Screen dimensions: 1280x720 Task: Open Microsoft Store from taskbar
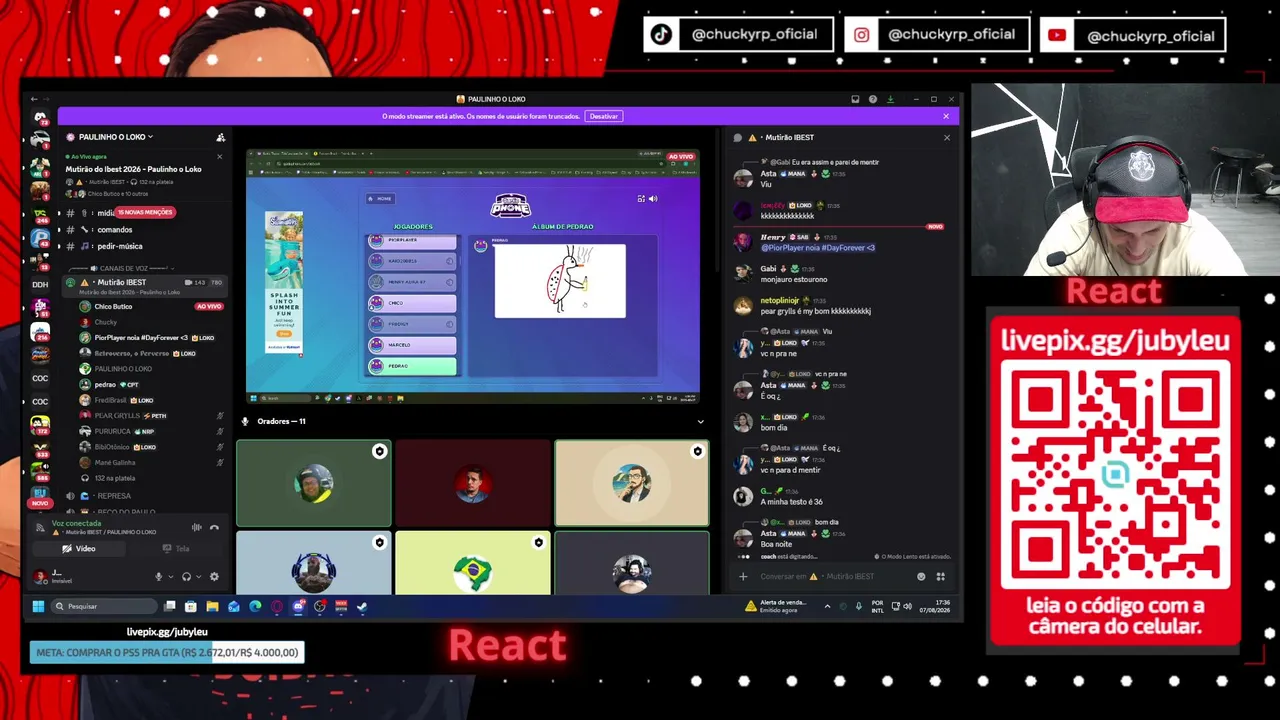(x=191, y=606)
